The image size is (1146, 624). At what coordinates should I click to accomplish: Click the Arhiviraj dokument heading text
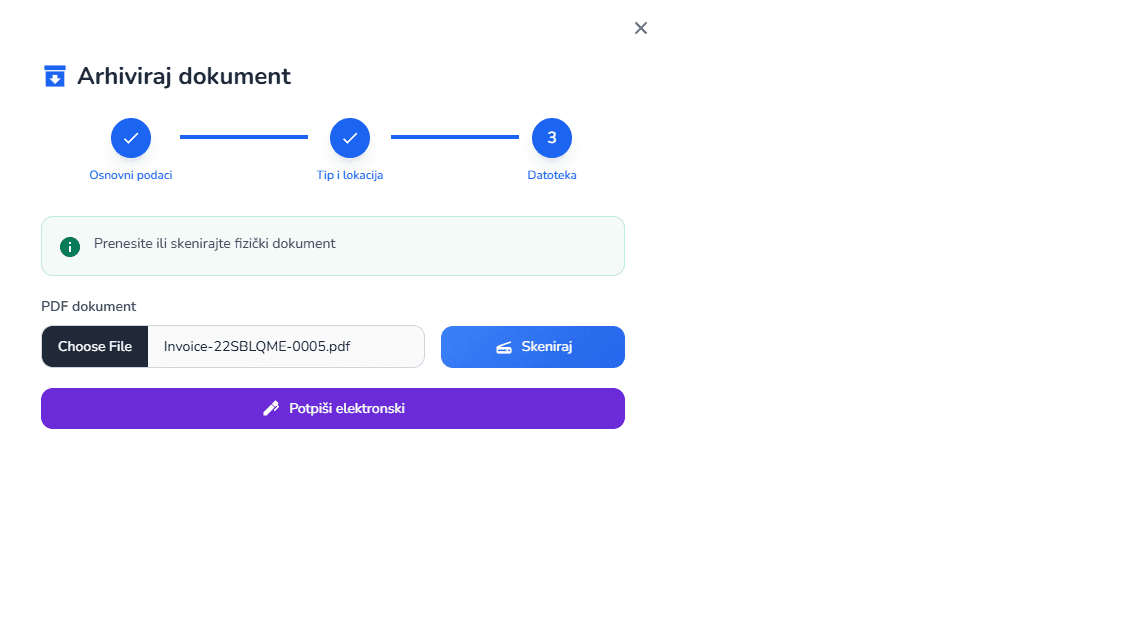point(184,76)
